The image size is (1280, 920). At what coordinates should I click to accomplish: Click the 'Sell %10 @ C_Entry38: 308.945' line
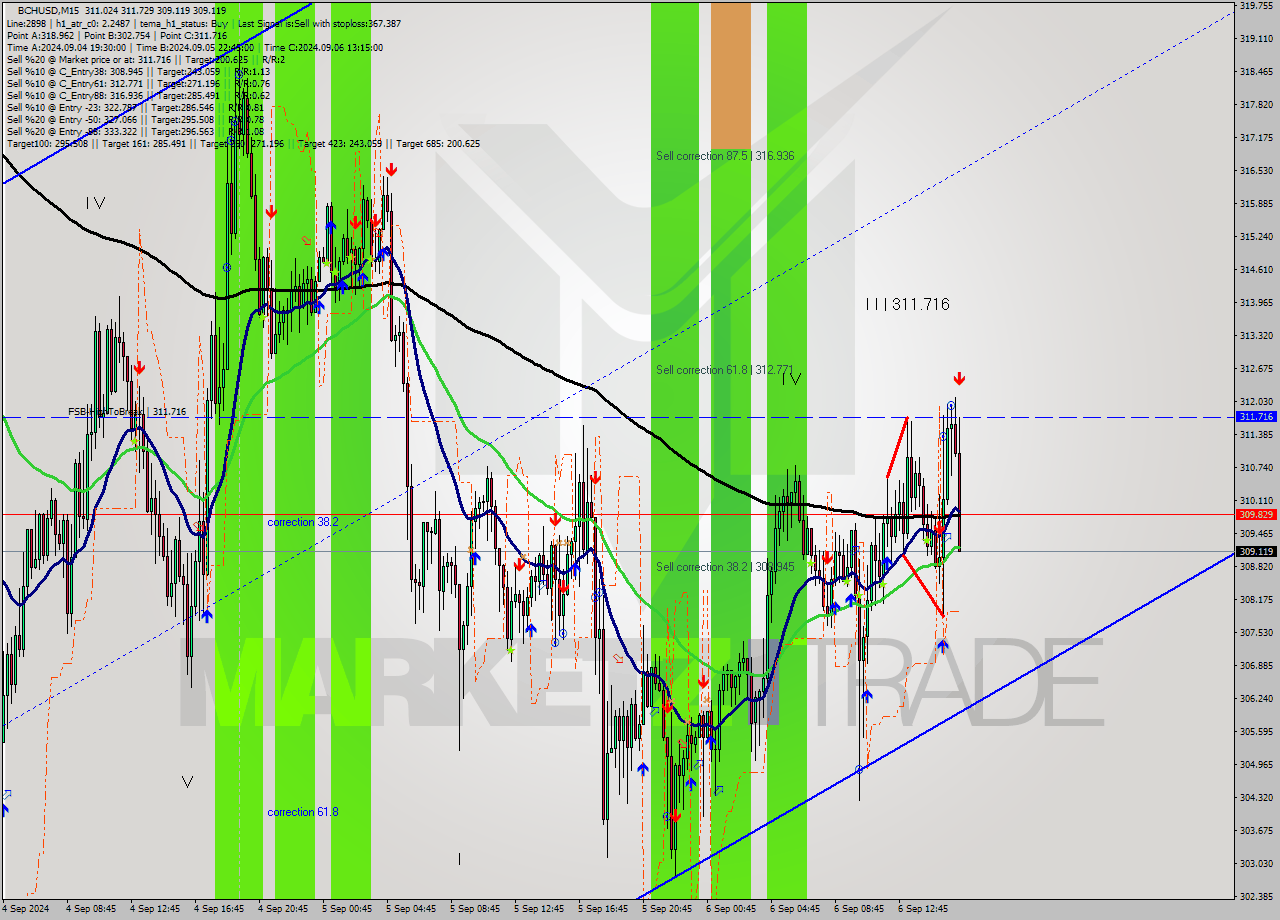[x=138, y=71]
